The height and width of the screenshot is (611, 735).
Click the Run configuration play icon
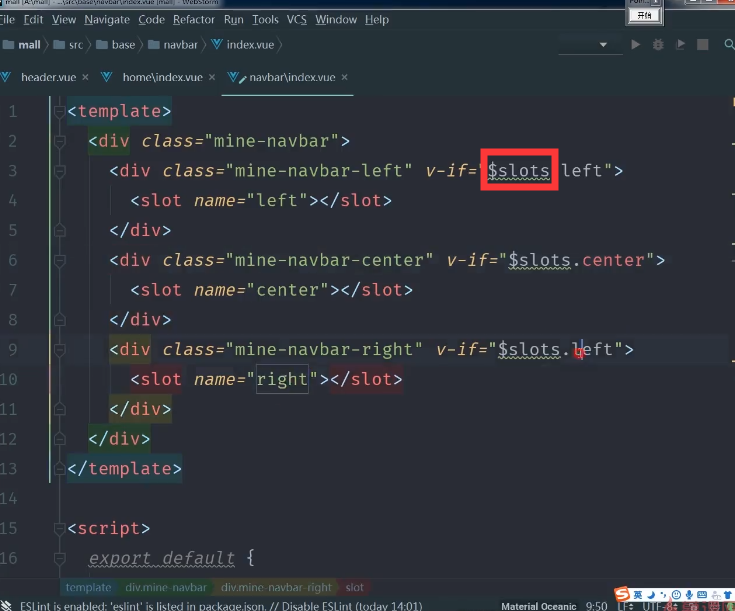(636, 45)
